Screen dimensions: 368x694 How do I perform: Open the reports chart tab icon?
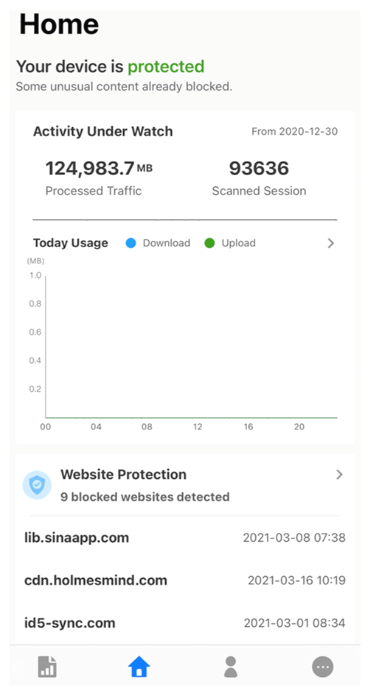point(47,666)
